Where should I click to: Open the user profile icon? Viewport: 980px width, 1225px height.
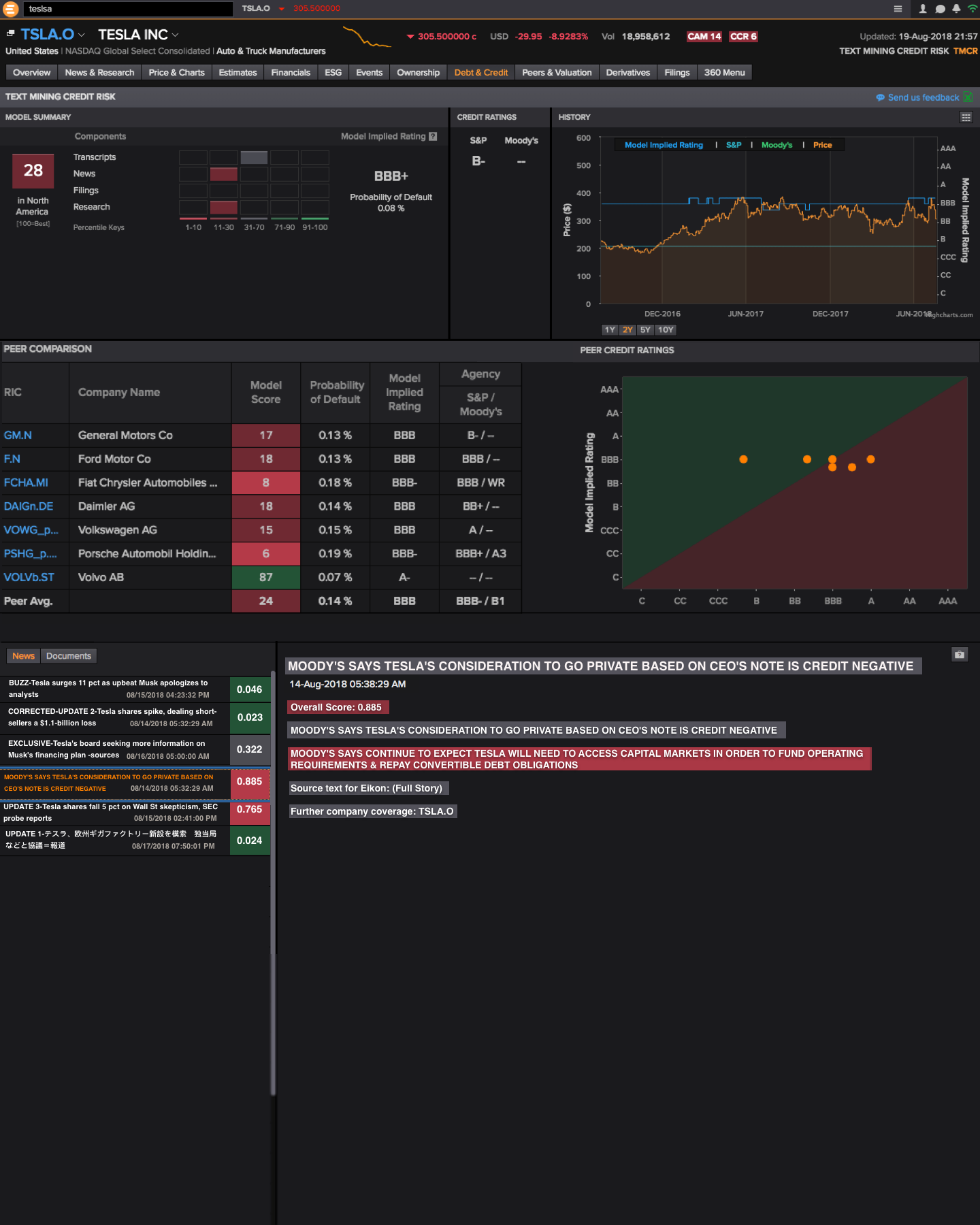click(x=923, y=9)
